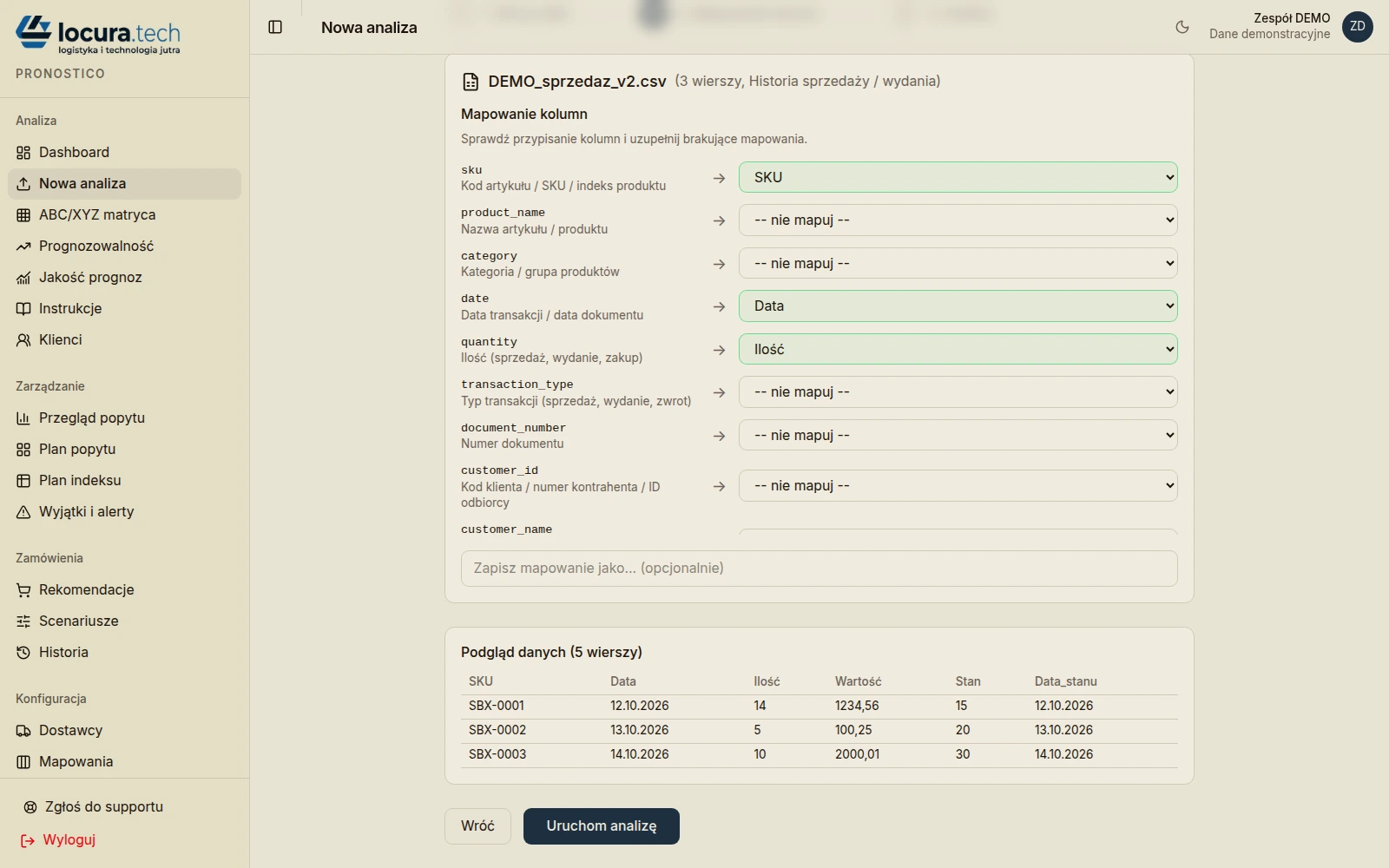1389x868 pixels.
Task: Click the Wróć button
Action: pyautogui.click(x=477, y=826)
